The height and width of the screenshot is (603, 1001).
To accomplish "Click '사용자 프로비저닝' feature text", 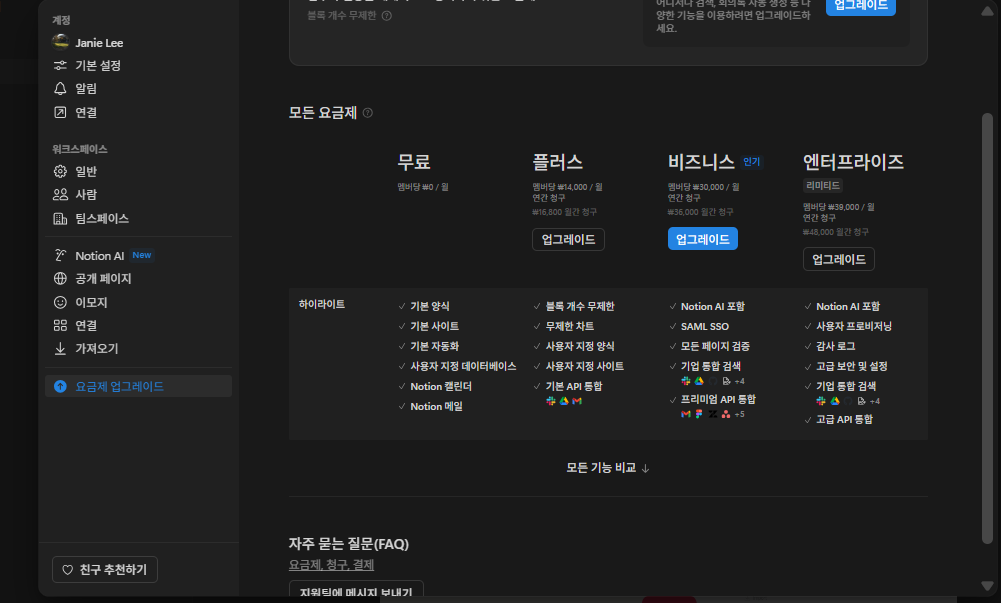I will [854, 326].
